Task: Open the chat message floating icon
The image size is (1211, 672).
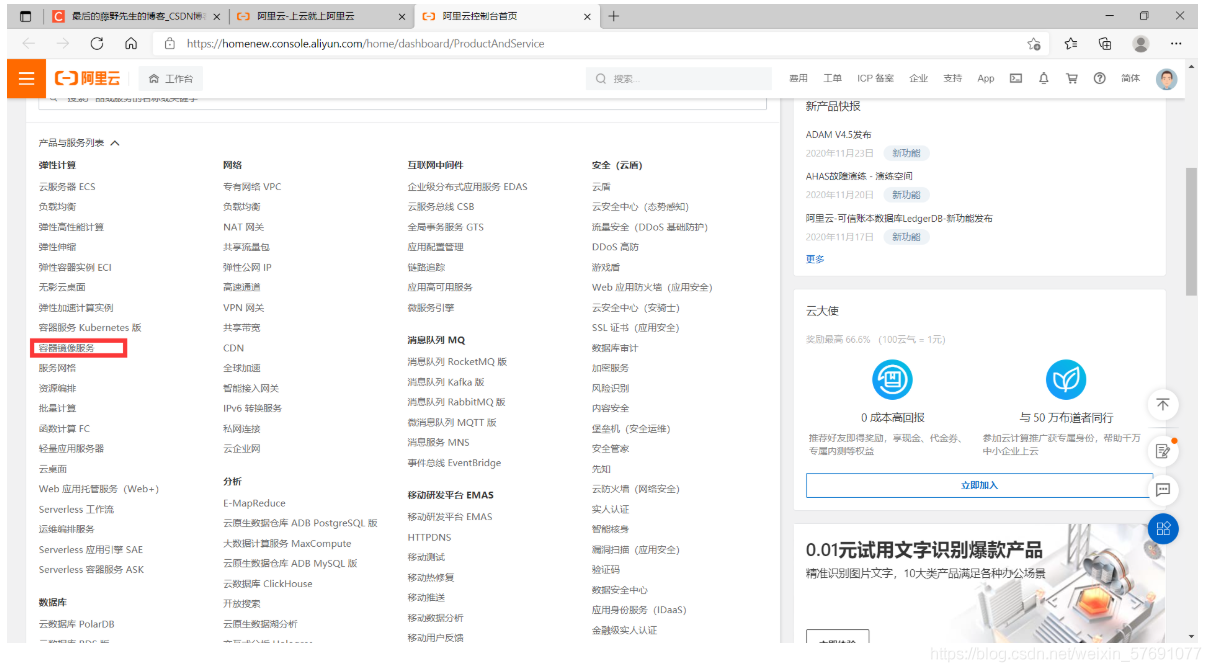Action: pyautogui.click(x=1163, y=490)
